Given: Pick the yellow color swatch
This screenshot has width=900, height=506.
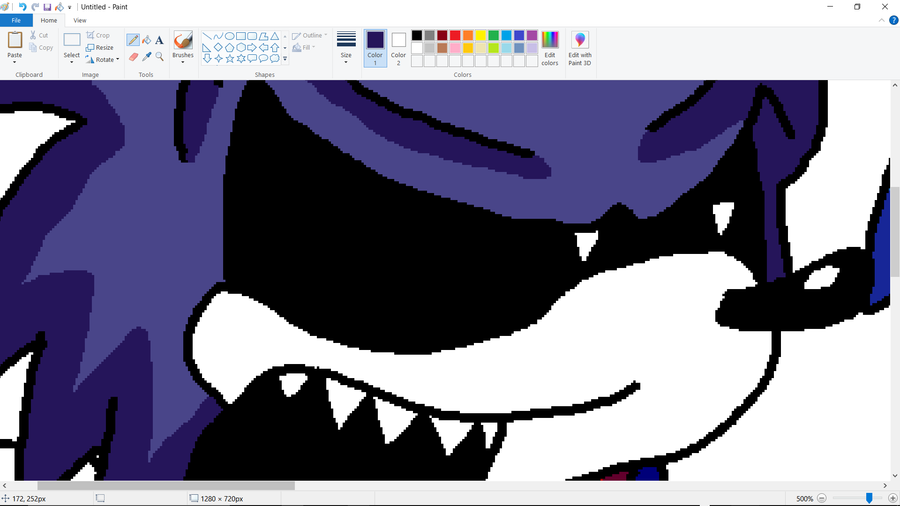Looking at the screenshot, I should coord(480,36).
